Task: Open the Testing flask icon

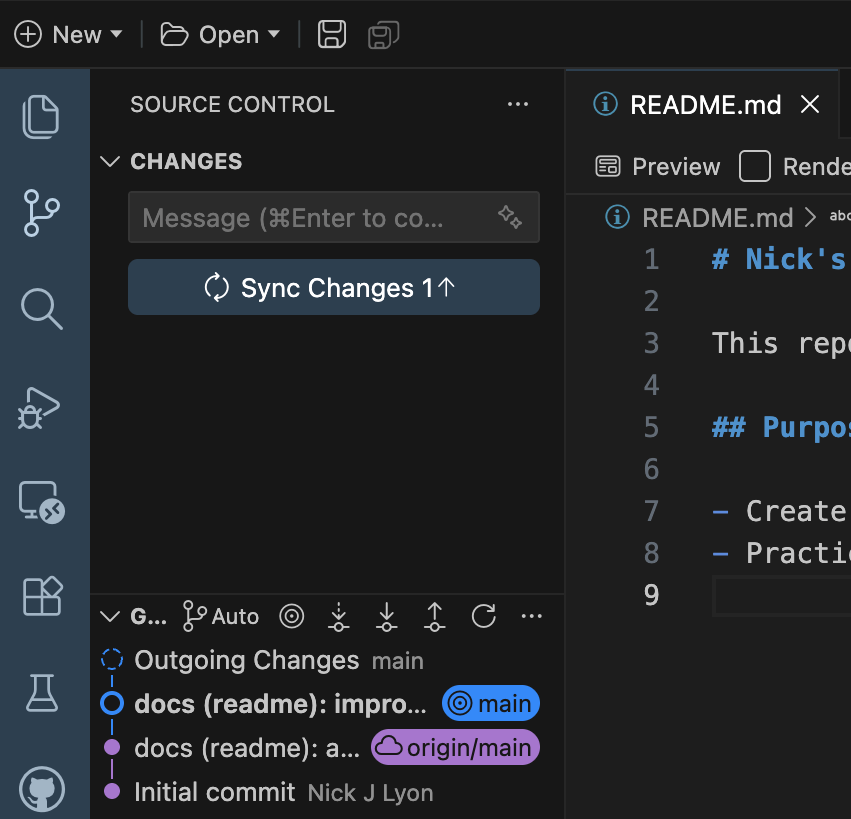Action: coord(42,692)
